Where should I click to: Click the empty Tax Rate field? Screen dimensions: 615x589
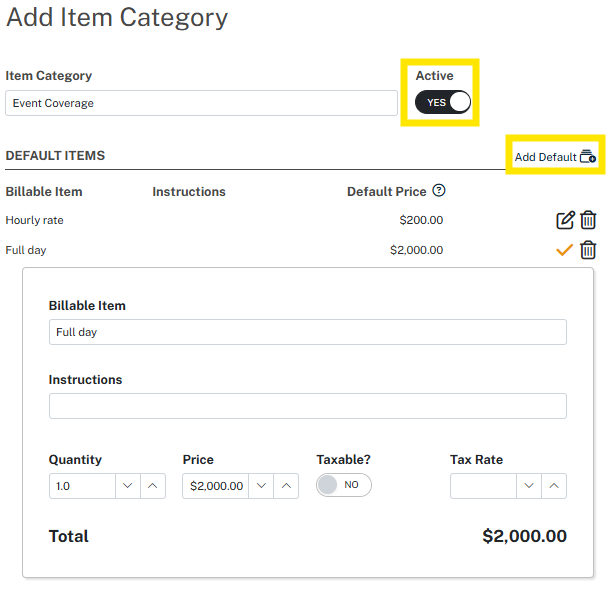point(484,486)
